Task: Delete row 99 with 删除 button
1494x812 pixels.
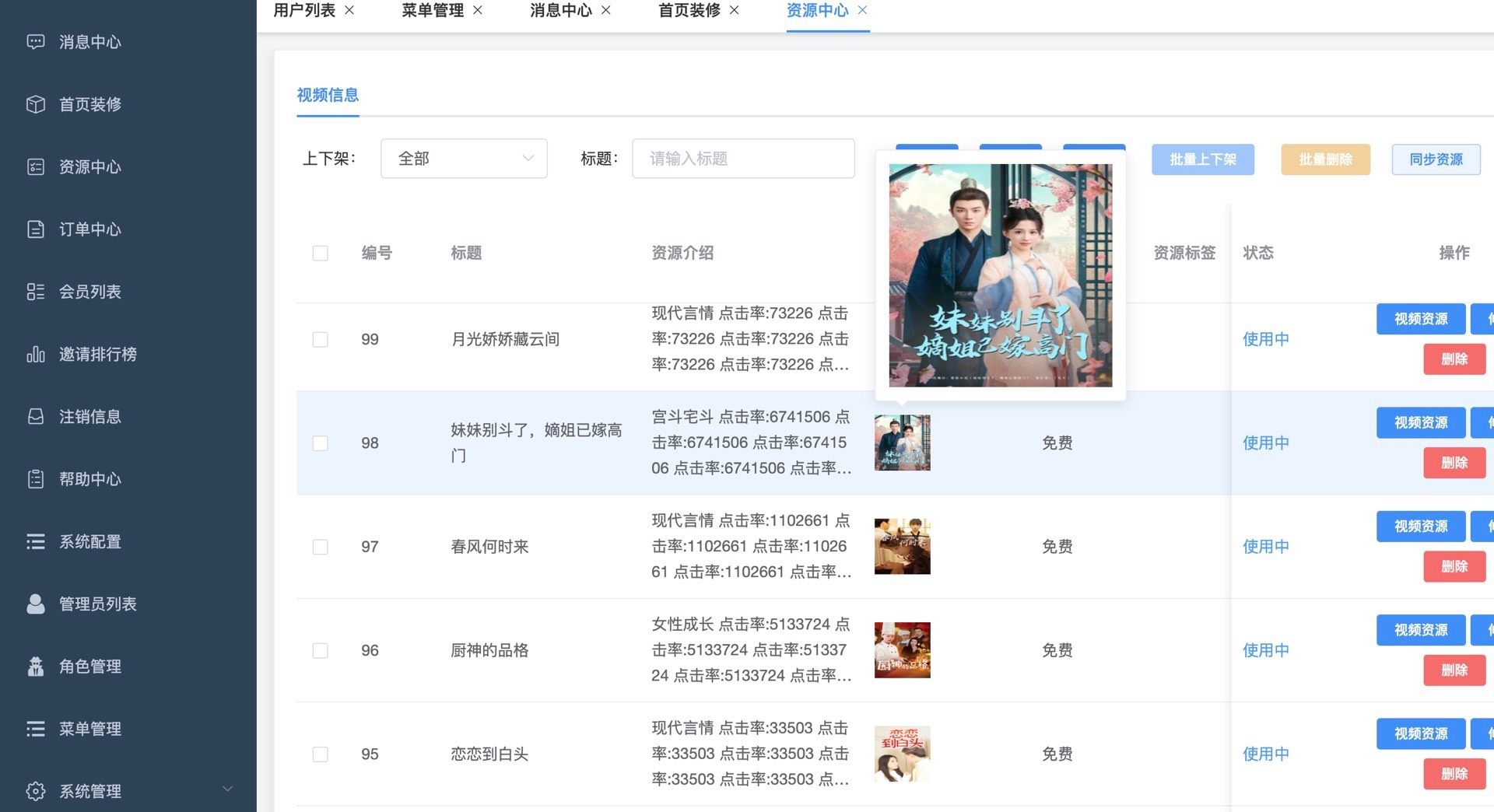Action: [x=1454, y=359]
